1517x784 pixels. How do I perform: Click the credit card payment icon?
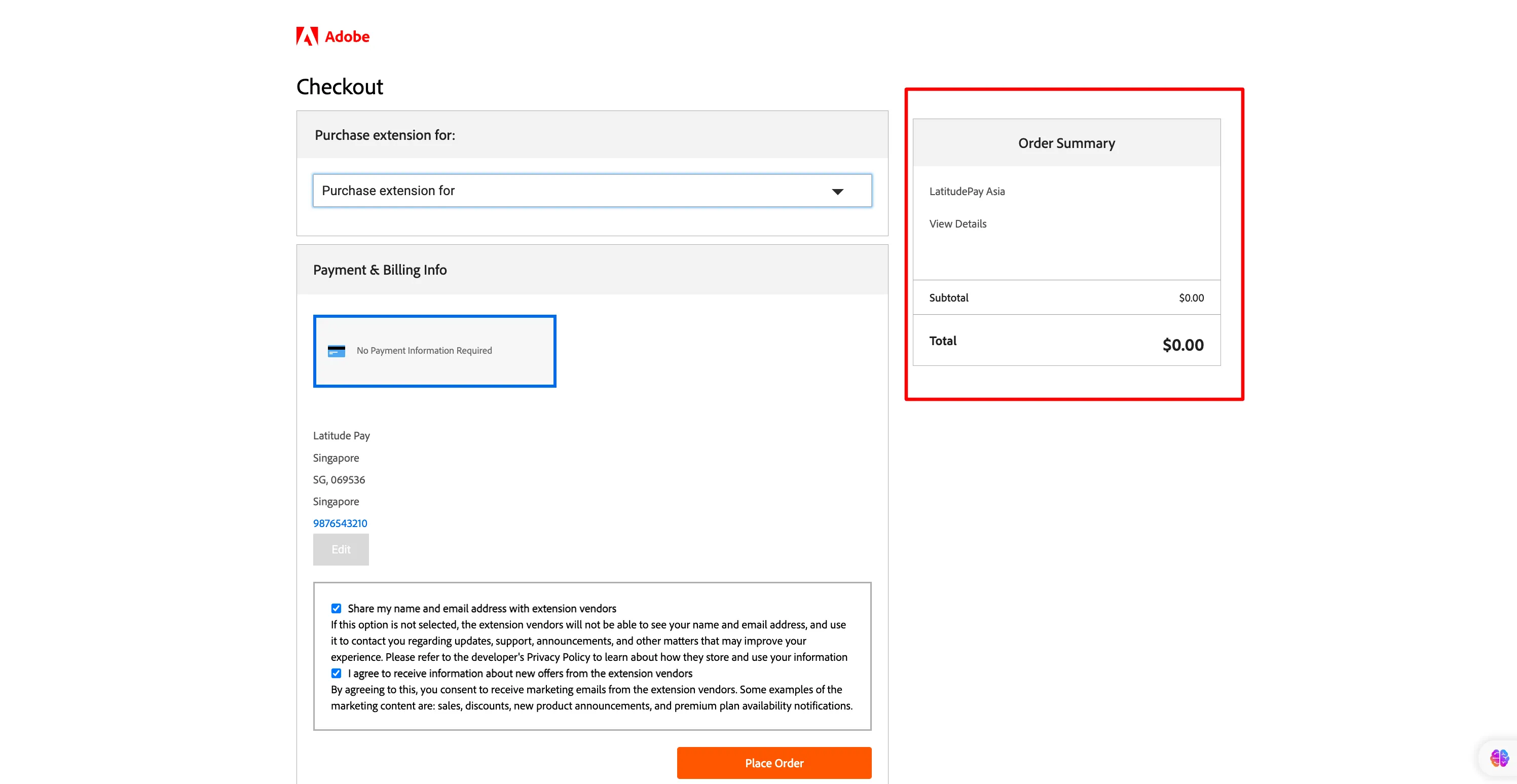coord(336,351)
